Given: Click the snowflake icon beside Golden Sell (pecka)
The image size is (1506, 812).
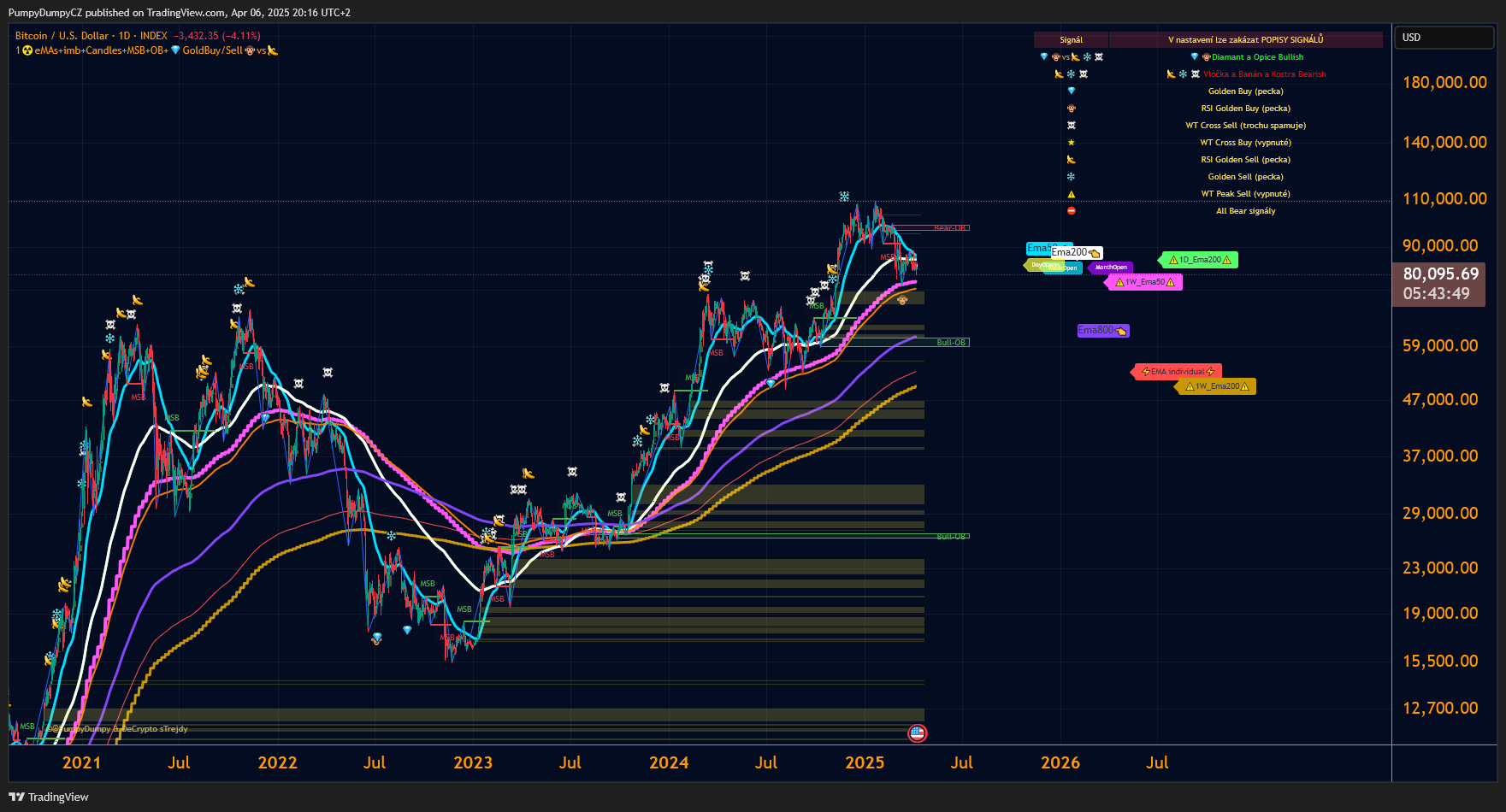Looking at the screenshot, I should (1071, 177).
